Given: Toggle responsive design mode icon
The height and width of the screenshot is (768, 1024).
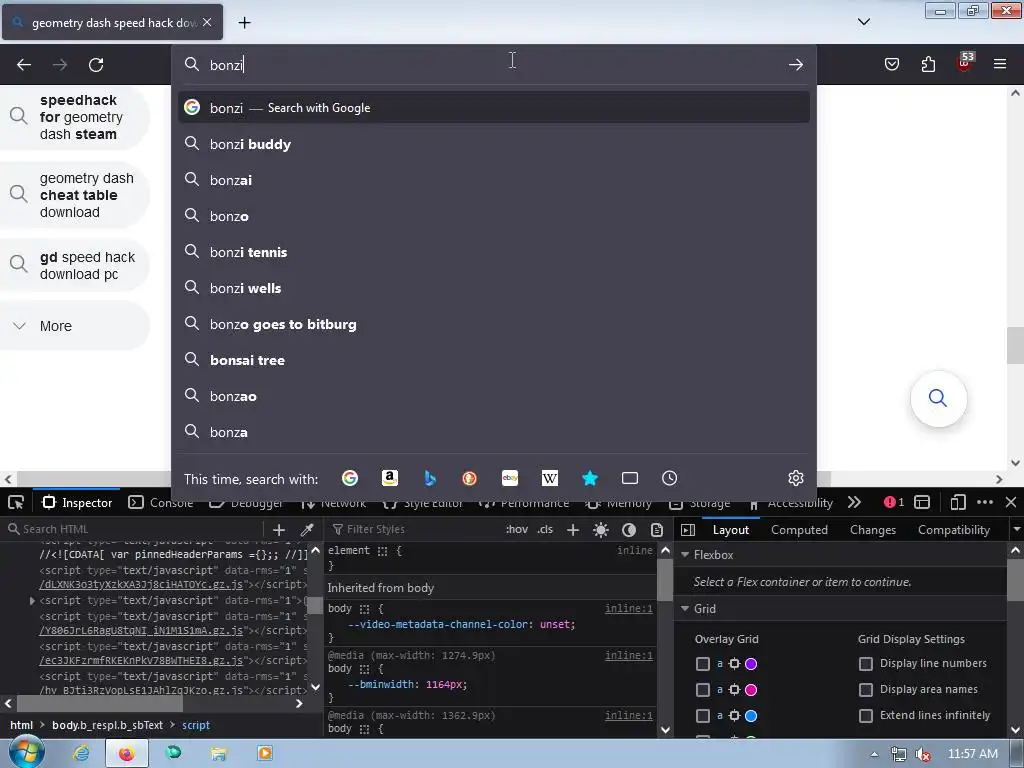Looking at the screenshot, I should click(957, 502).
